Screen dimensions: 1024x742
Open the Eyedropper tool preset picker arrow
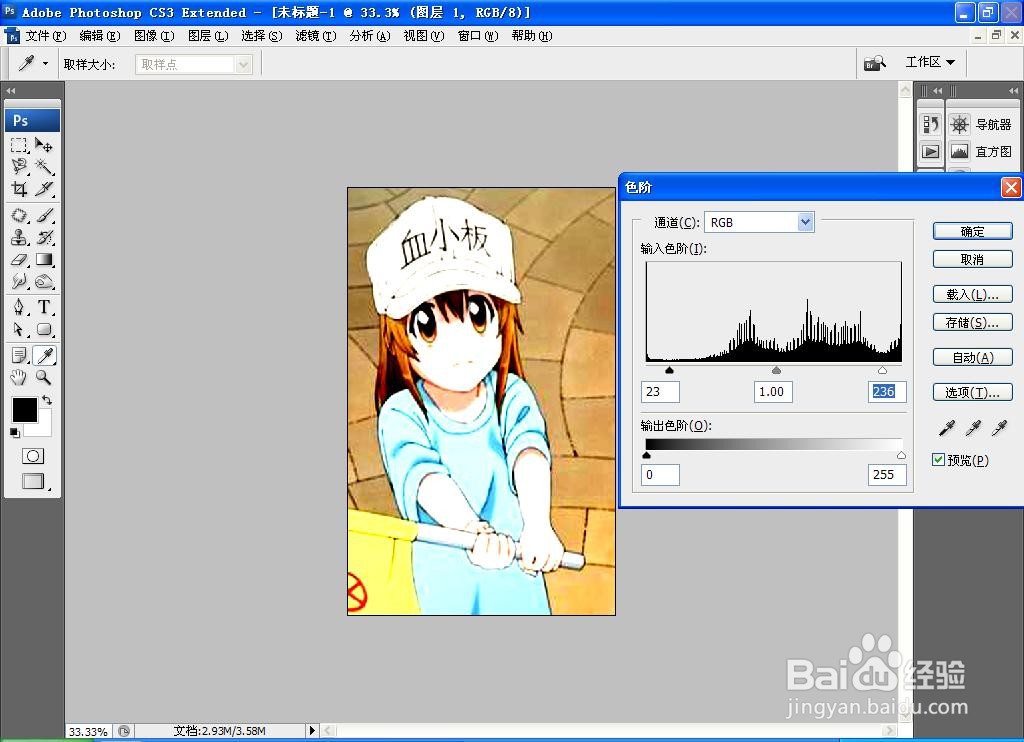tap(45, 63)
